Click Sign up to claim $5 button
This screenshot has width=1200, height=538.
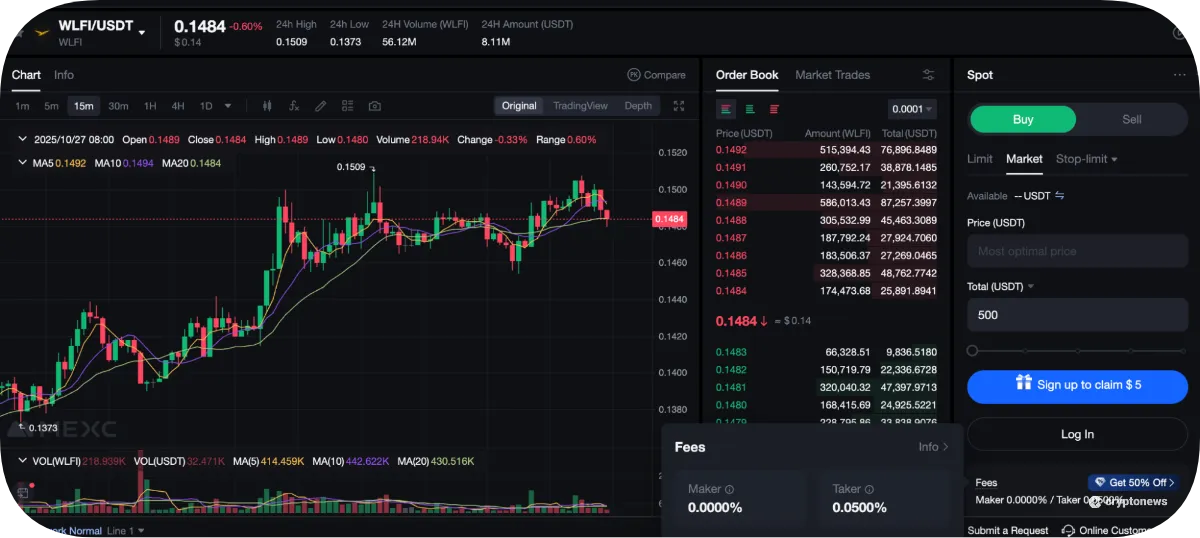click(1077, 385)
